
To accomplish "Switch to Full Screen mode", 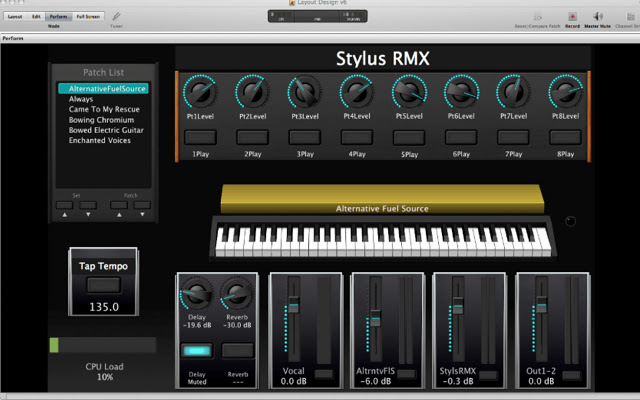I will tap(88, 17).
